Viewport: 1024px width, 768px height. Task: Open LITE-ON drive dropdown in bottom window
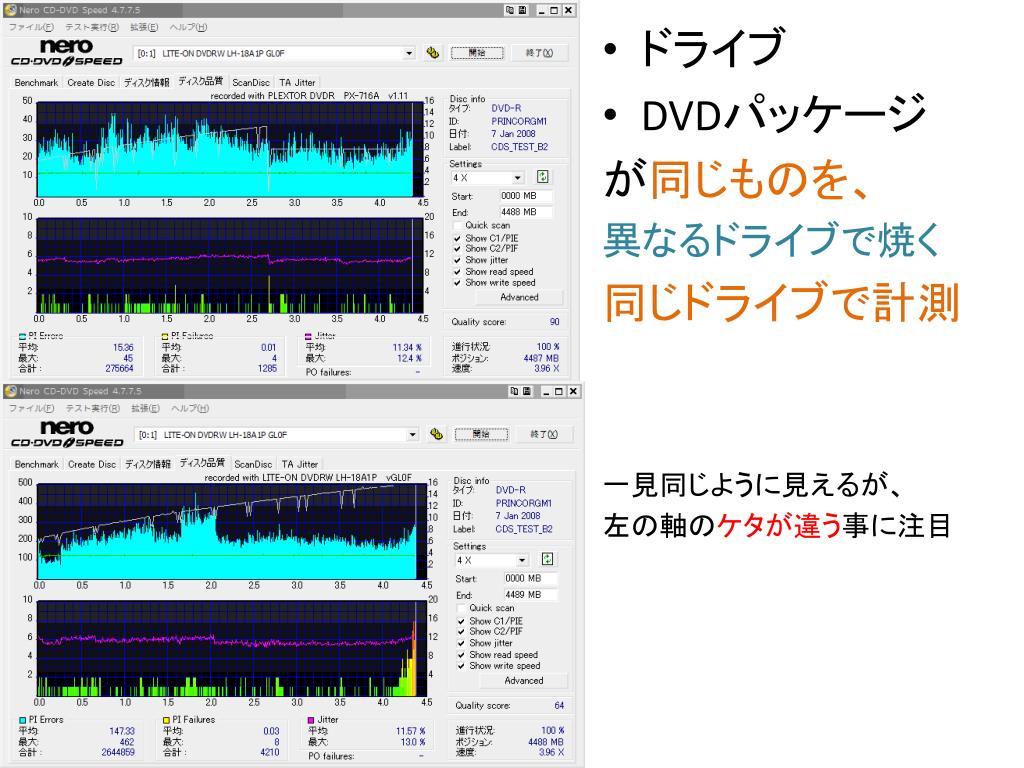coord(413,434)
